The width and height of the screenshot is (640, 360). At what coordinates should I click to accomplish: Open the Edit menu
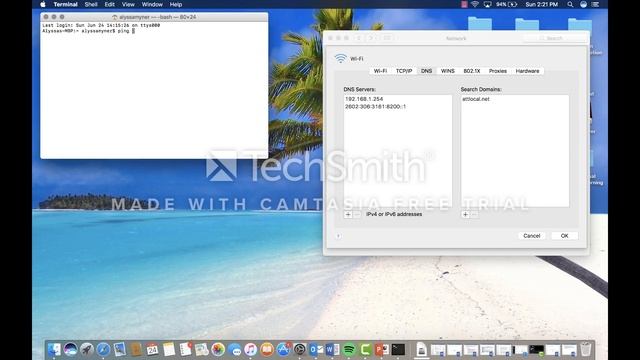pos(109,4)
